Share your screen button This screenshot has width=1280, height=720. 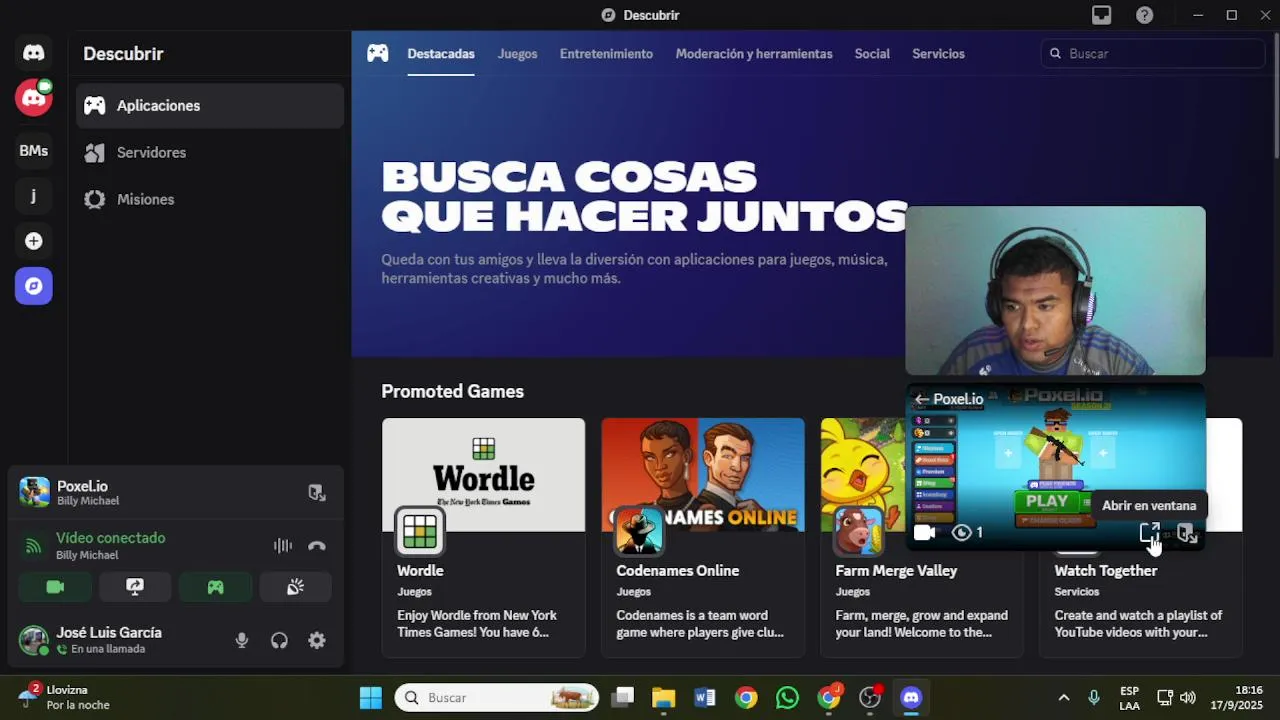pos(135,587)
